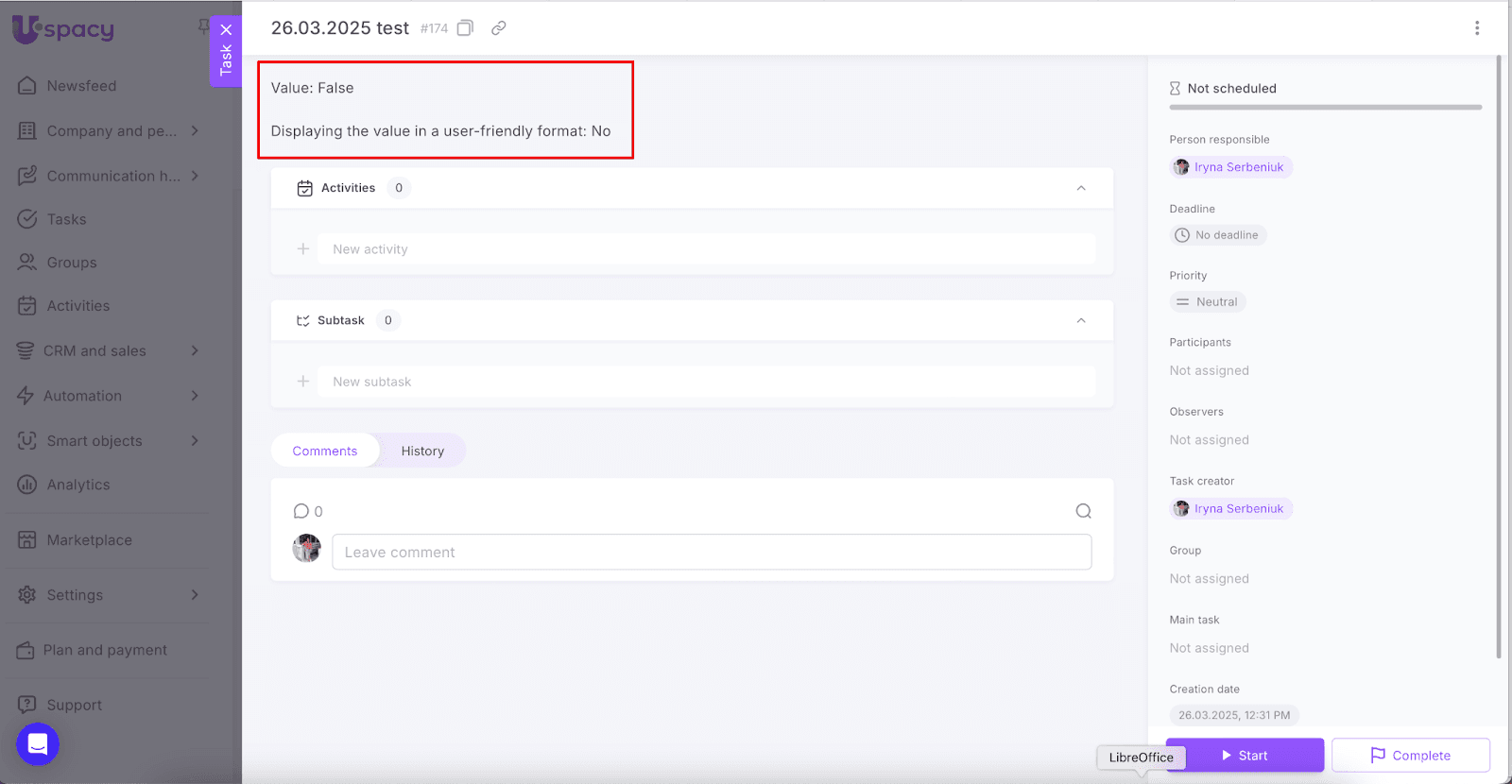This screenshot has height=784, width=1512.
Task: Select the Comments tab
Action: click(x=325, y=451)
